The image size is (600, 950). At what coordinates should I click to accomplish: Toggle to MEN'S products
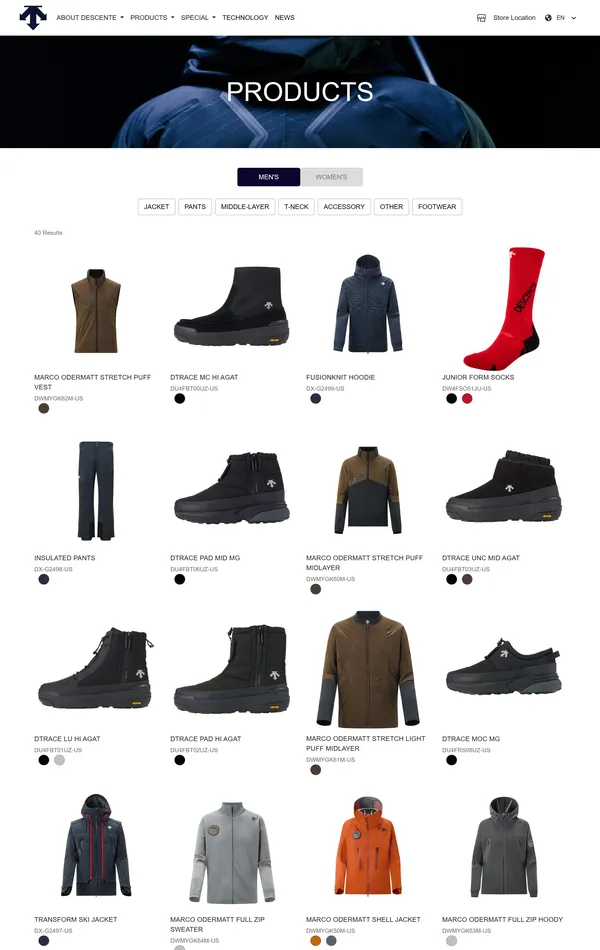(x=268, y=177)
